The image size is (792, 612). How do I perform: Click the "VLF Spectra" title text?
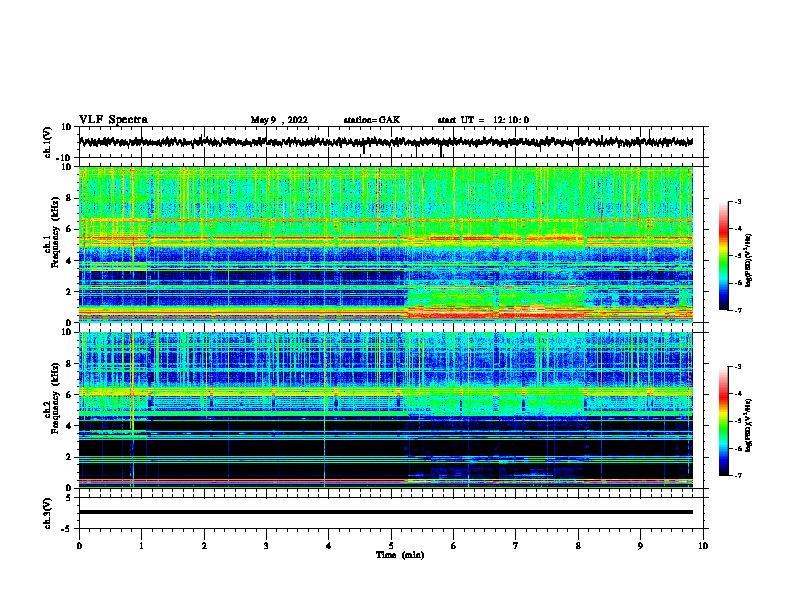[x=113, y=120]
